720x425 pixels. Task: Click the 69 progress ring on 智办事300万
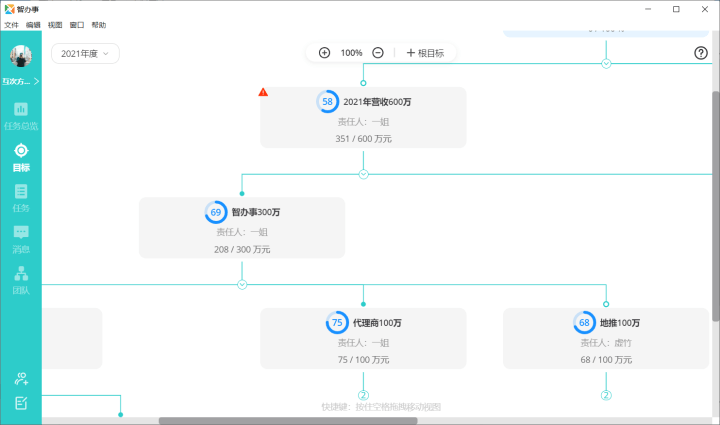click(x=216, y=212)
